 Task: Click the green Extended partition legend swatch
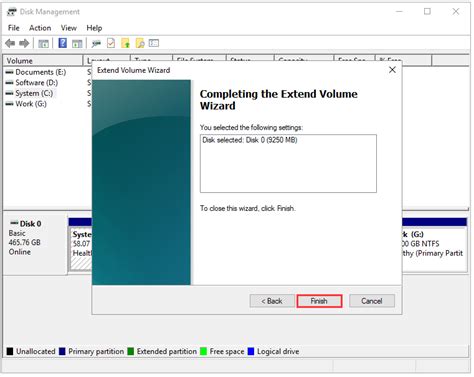click(131, 351)
